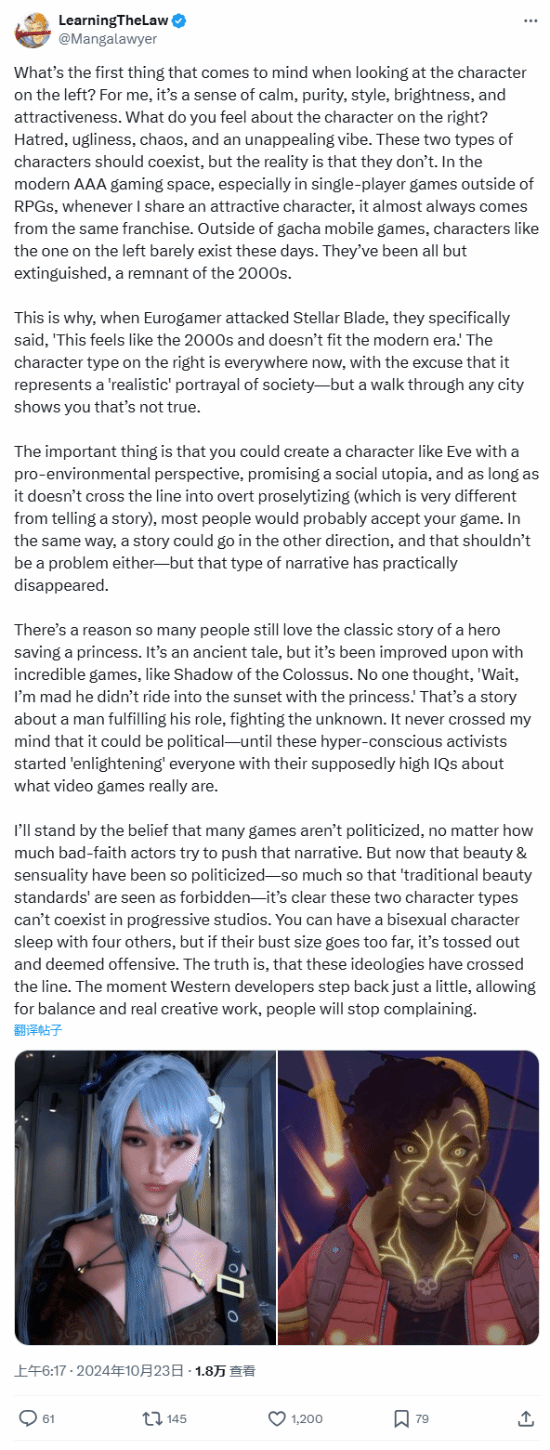The height and width of the screenshot is (1450, 550).
Task: Click the 1,200 likes count
Action: point(307,1419)
